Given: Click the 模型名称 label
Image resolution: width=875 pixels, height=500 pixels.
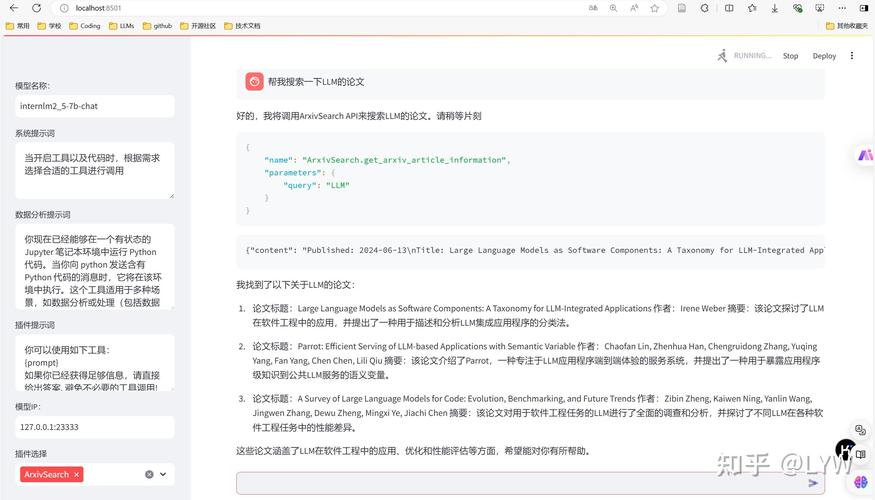Looking at the screenshot, I should point(32,85).
